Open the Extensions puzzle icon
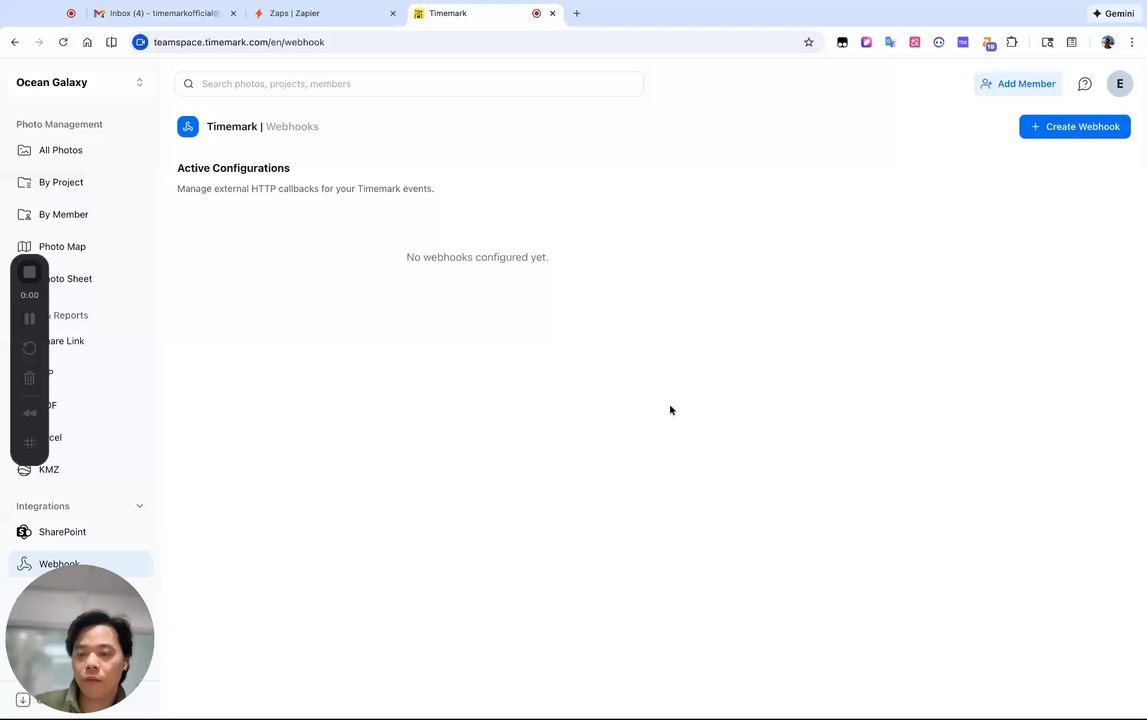This screenshot has height=720, width=1147. tap(1012, 42)
